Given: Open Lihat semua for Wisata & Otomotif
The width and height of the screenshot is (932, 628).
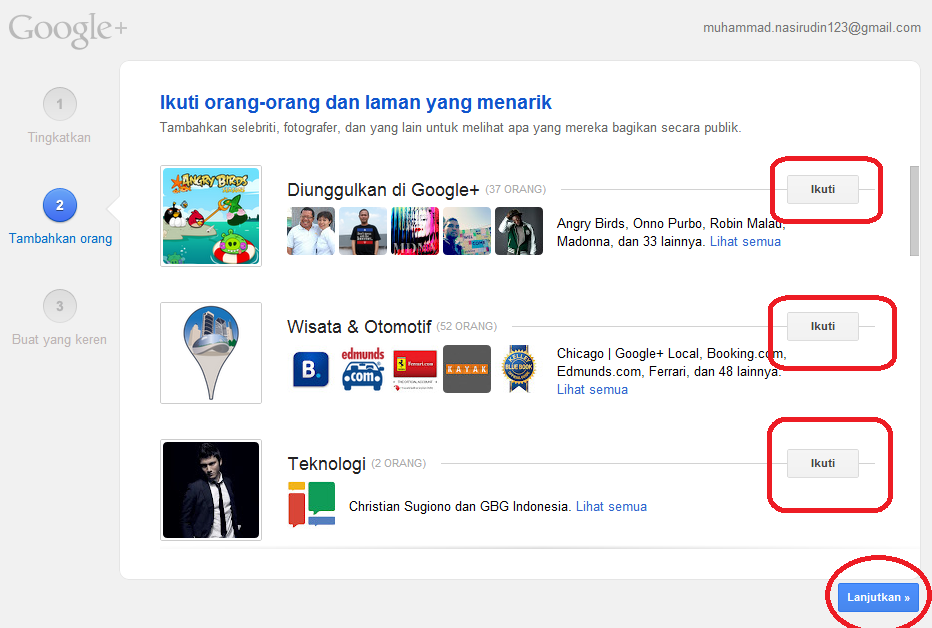Looking at the screenshot, I should (592, 390).
